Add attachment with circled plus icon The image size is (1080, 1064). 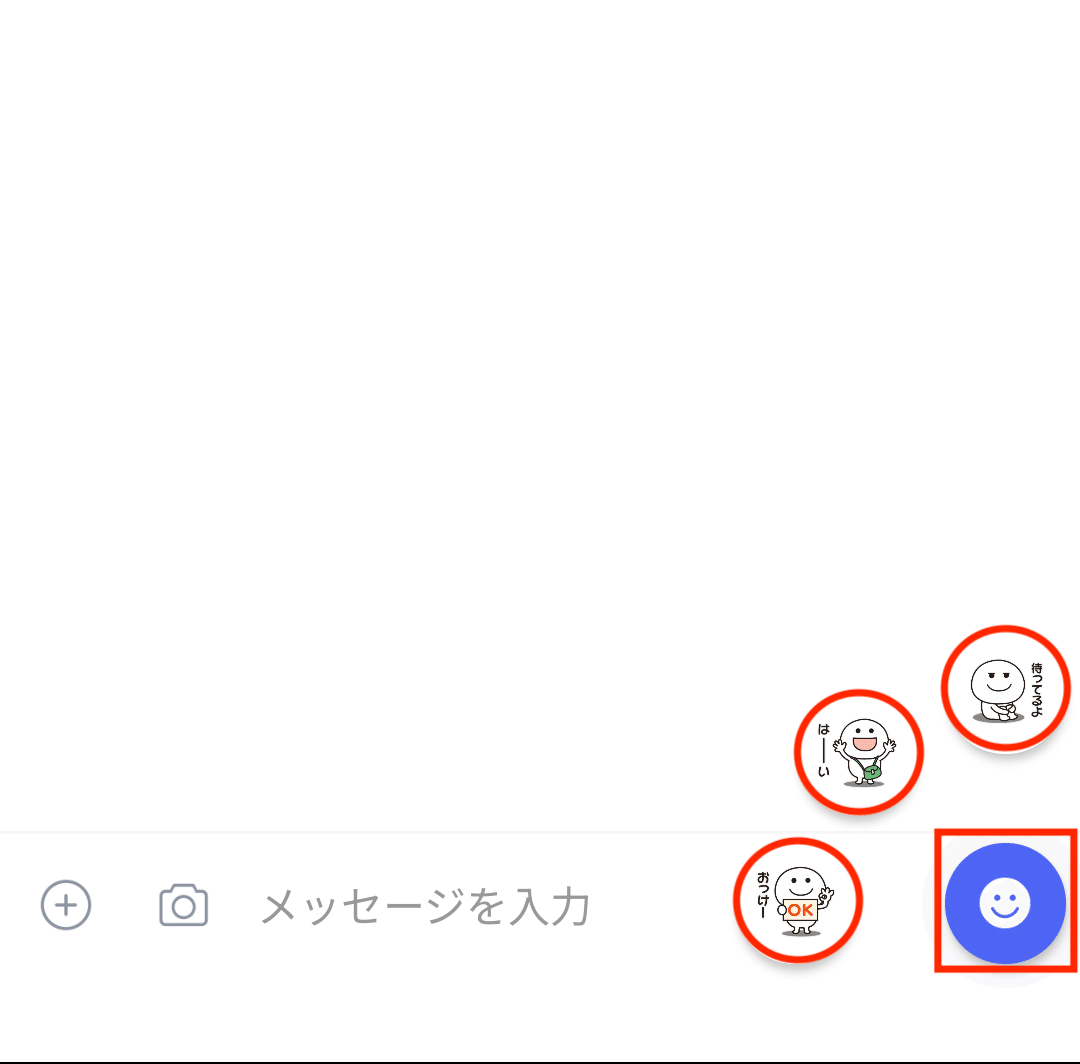(x=66, y=905)
